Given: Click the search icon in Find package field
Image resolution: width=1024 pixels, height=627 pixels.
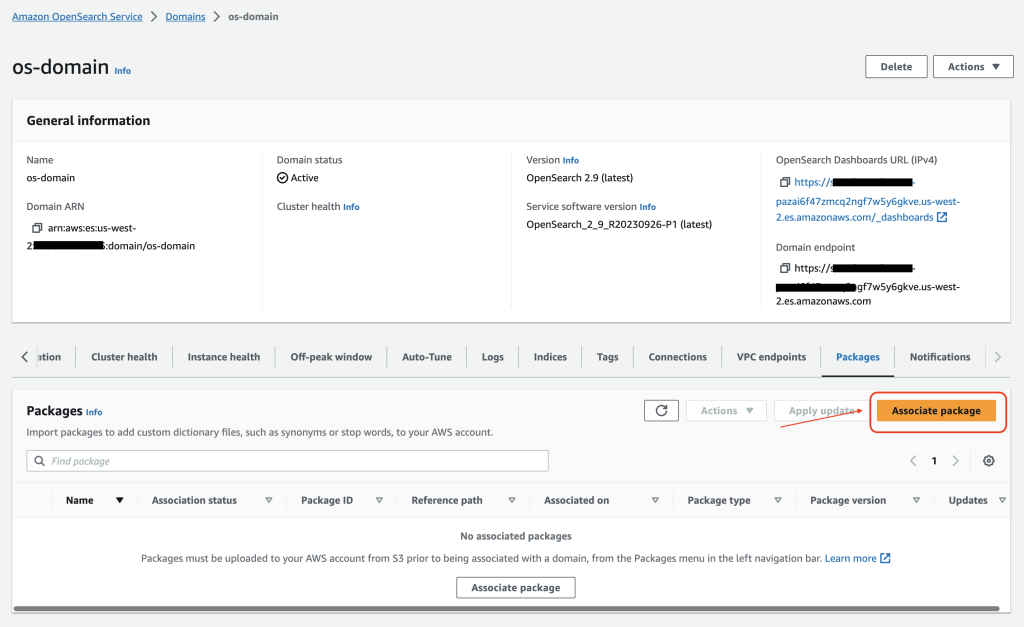Looking at the screenshot, I should [x=40, y=461].
